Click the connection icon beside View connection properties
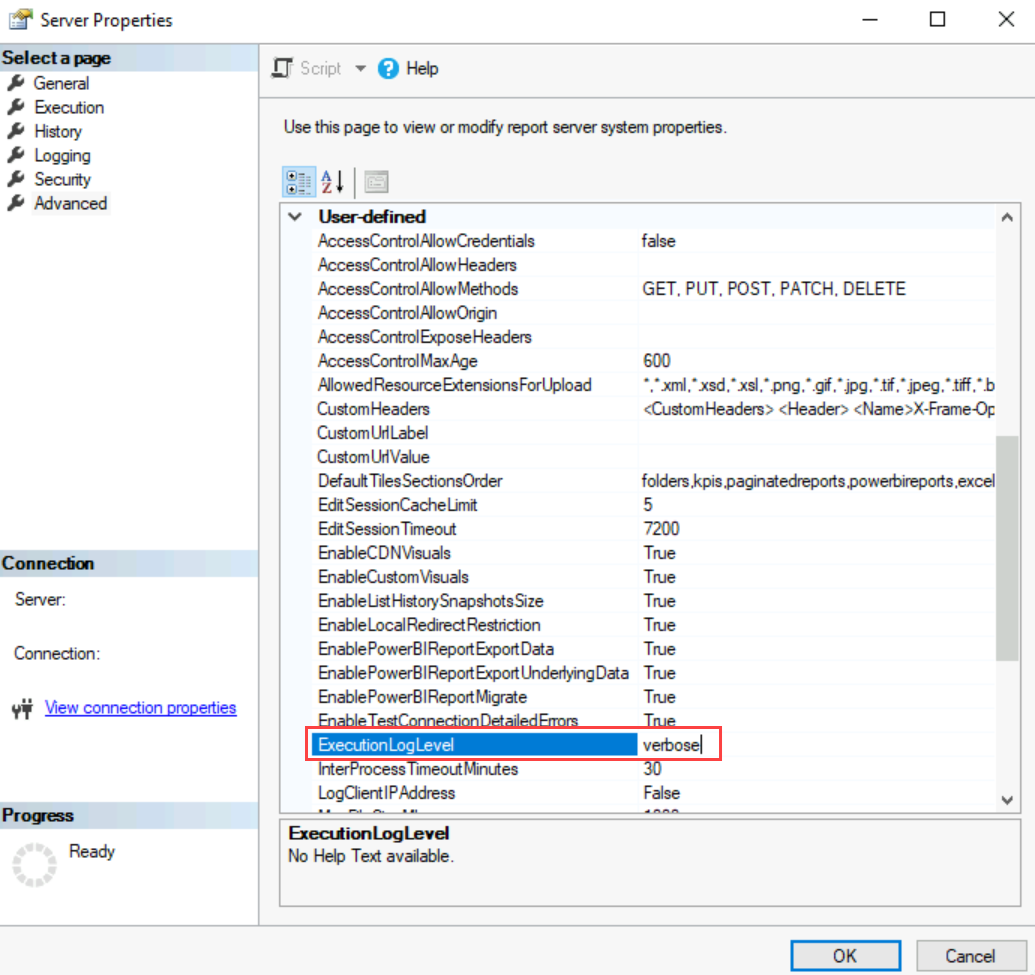 click(x=22, y=707)
